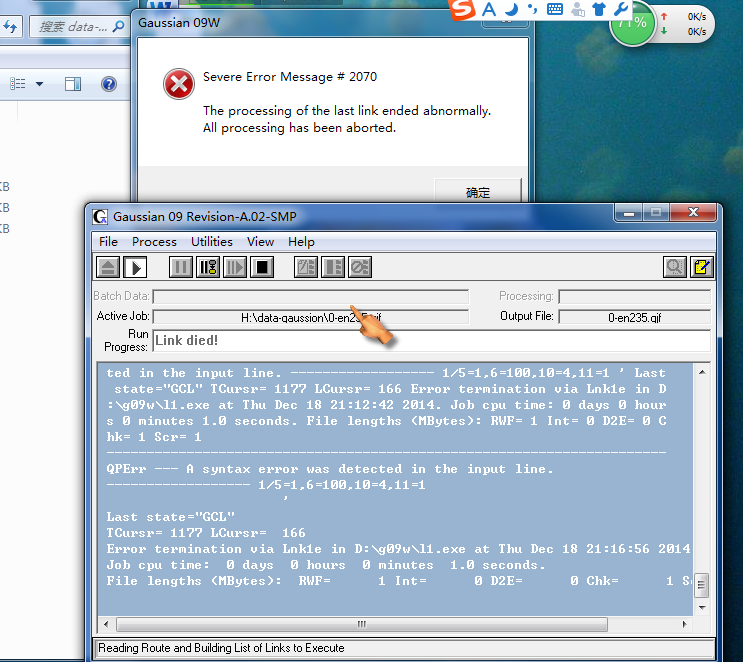Screen dimensions: 743x662
Task: Click output pane vertical scroll up arrow
Action: [x=702, y=372]
